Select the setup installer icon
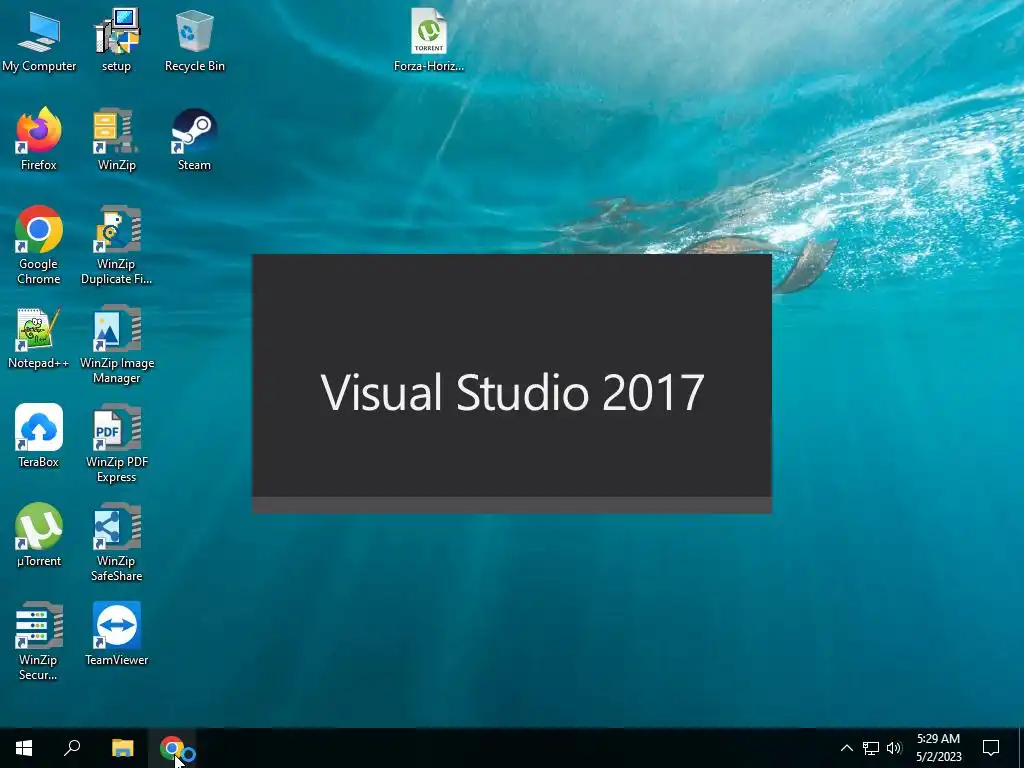 (x=116, y=40)
